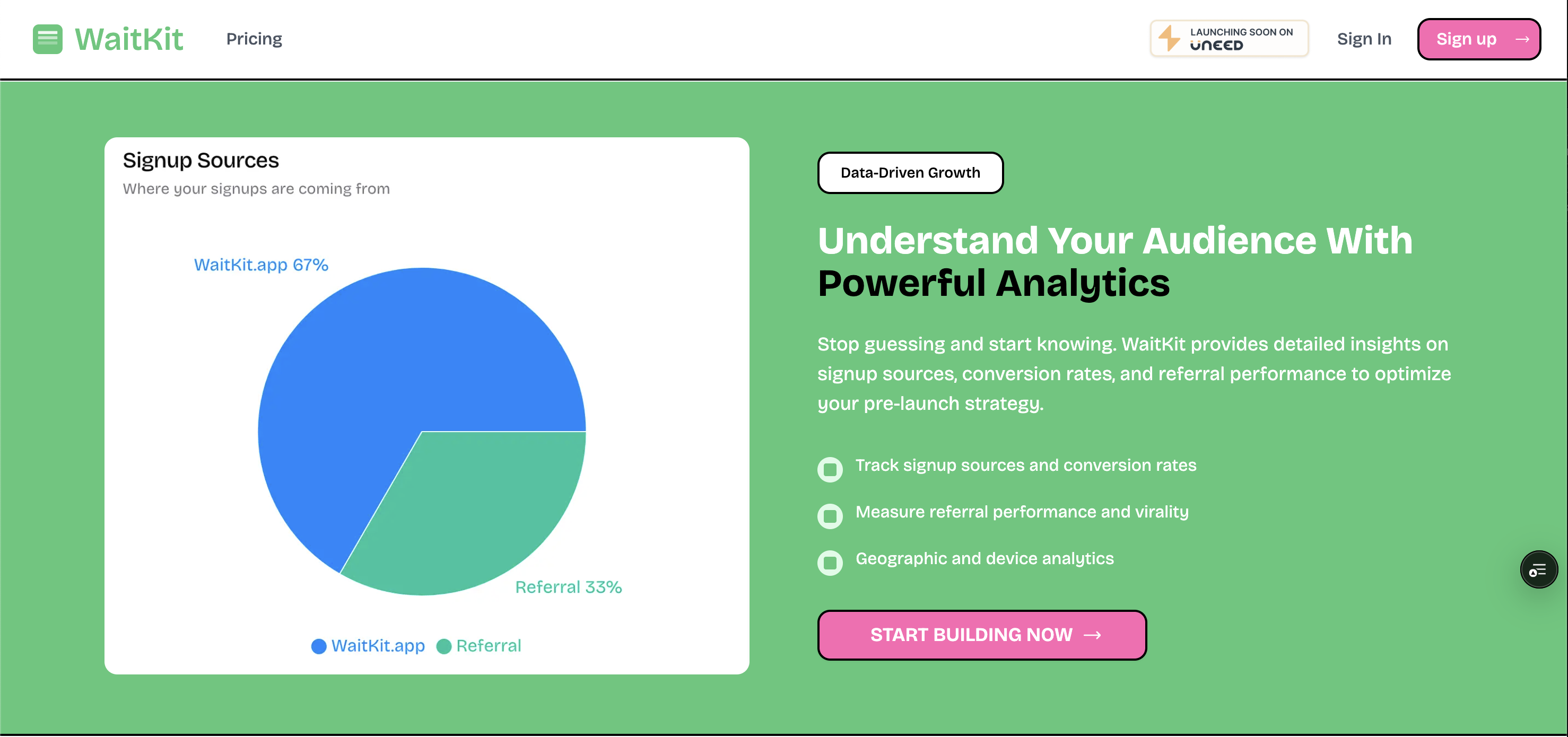Open the Pricing menu item
1568x737 pixels.
click(x=254, y=39)
